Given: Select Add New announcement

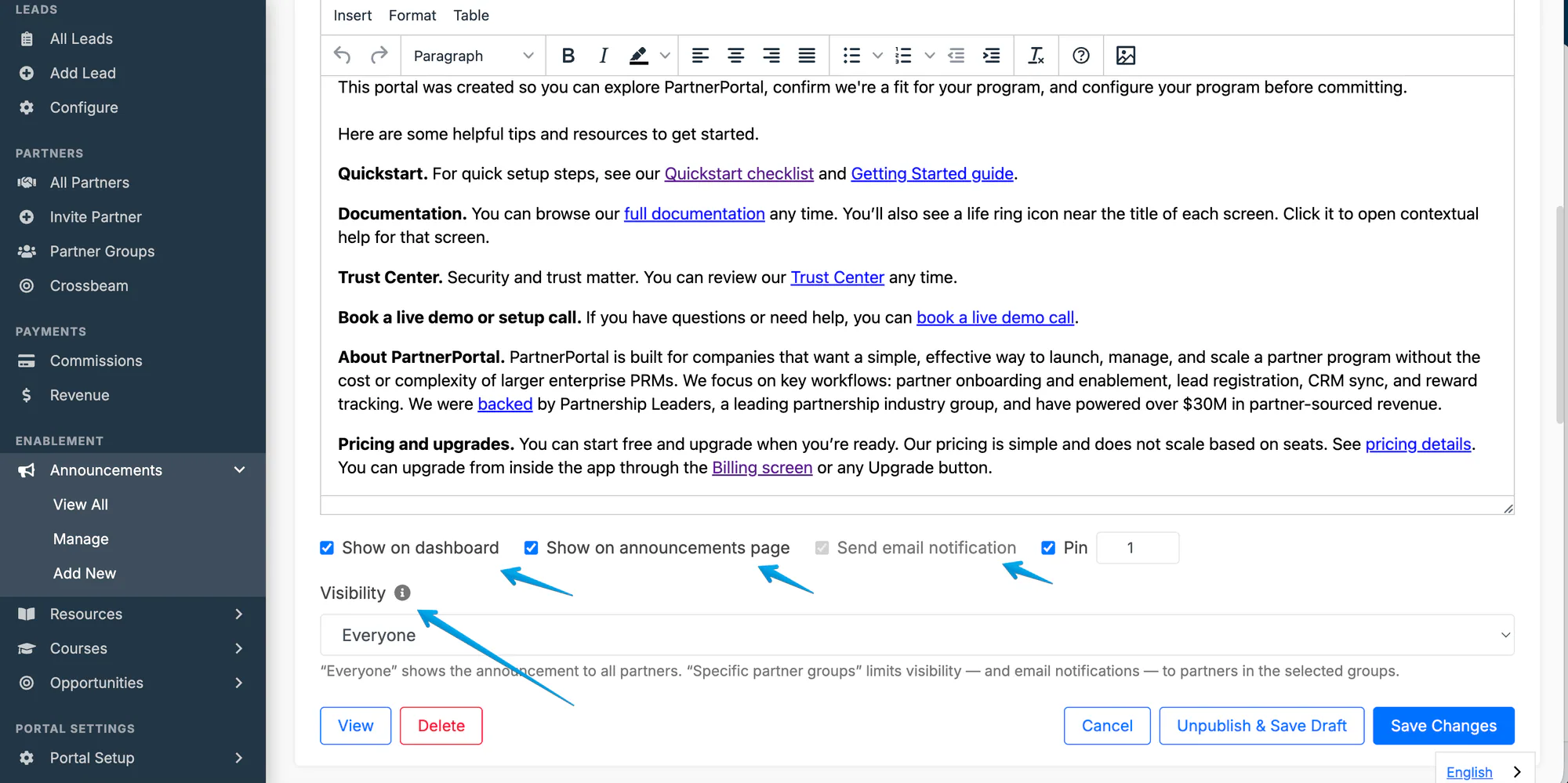Looking at the screenshot, I should coord(85,574).
